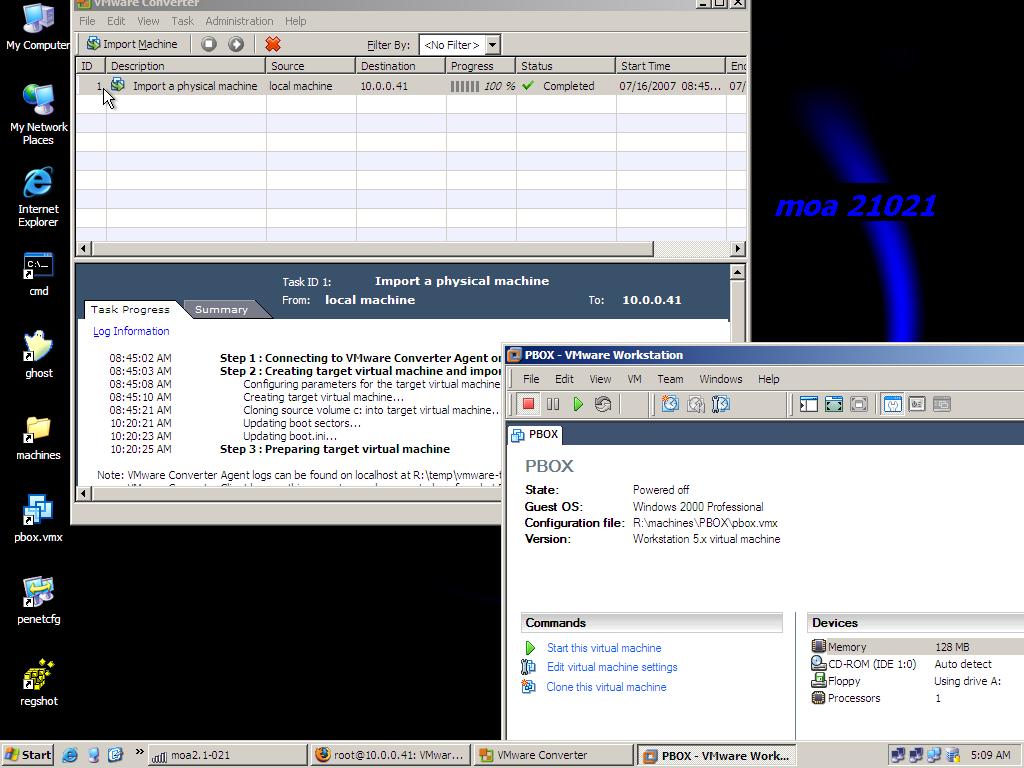Click the task list horizontal scrollbar
1024x768 pixels.
point(372,248)
